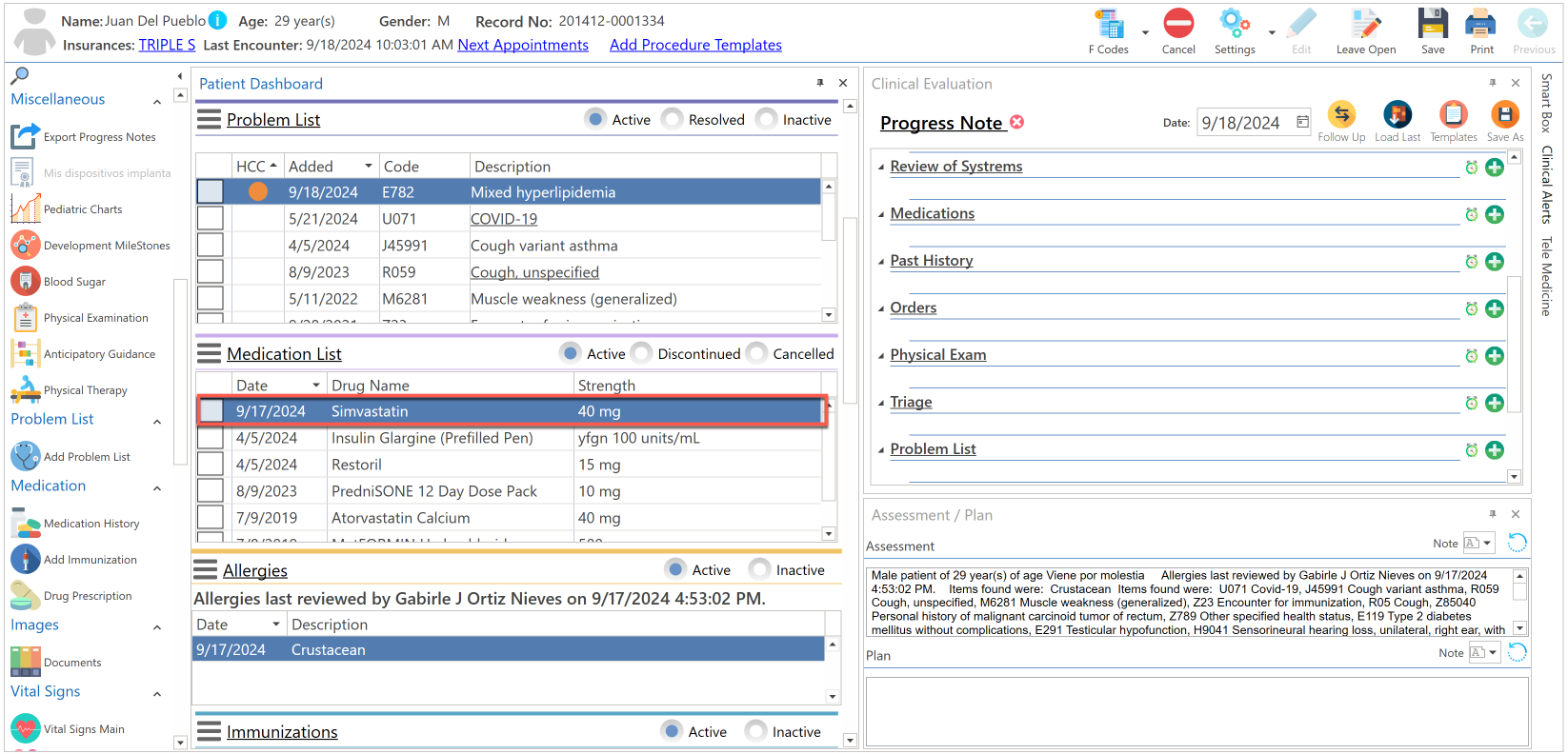The width and height of the screenshot is (1568, 754).
Task: Open the Problem List hamburger menu
Action: click(209, 119)
